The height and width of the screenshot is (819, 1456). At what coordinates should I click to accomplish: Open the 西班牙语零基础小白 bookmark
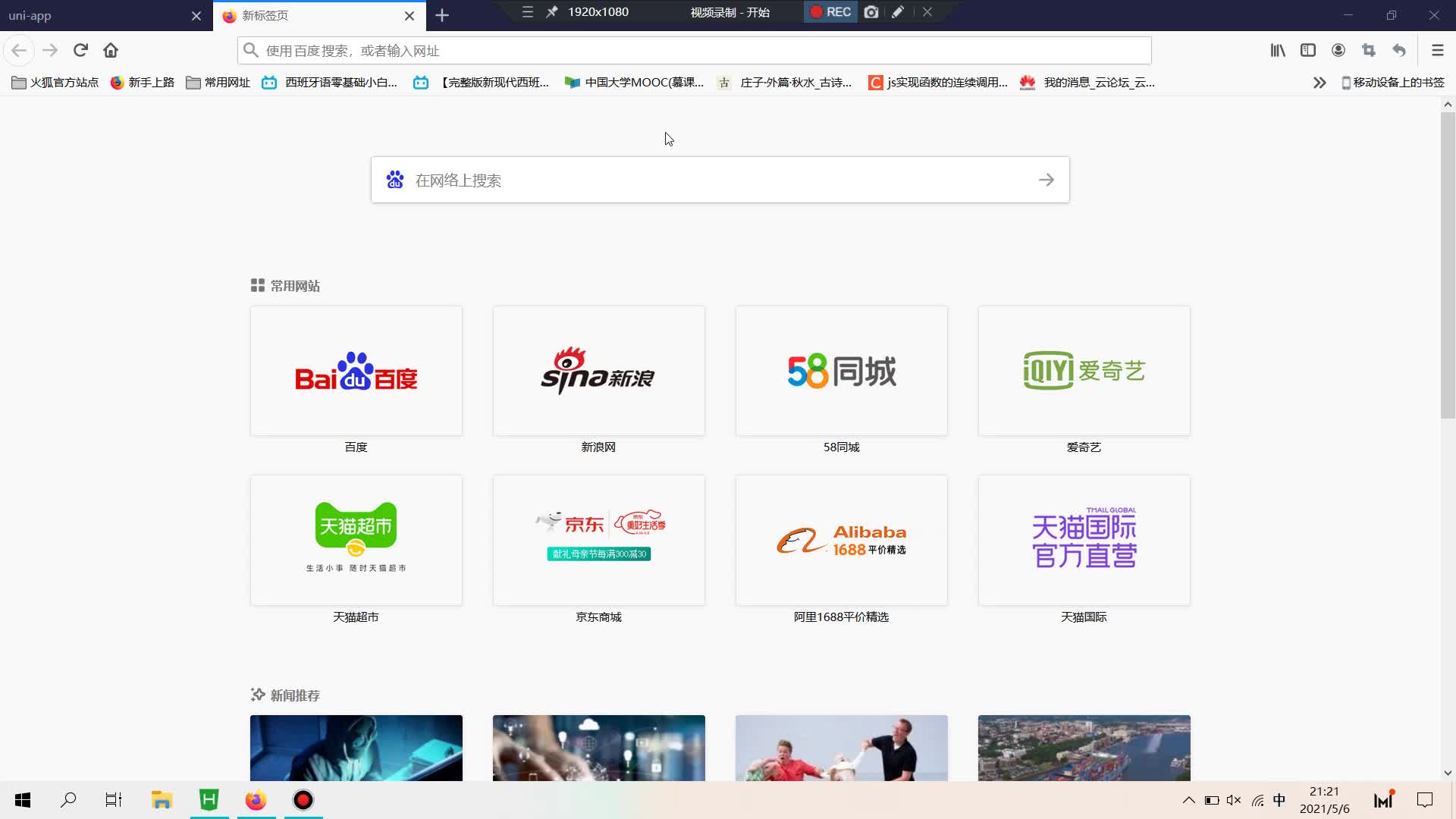pos(330,83)
